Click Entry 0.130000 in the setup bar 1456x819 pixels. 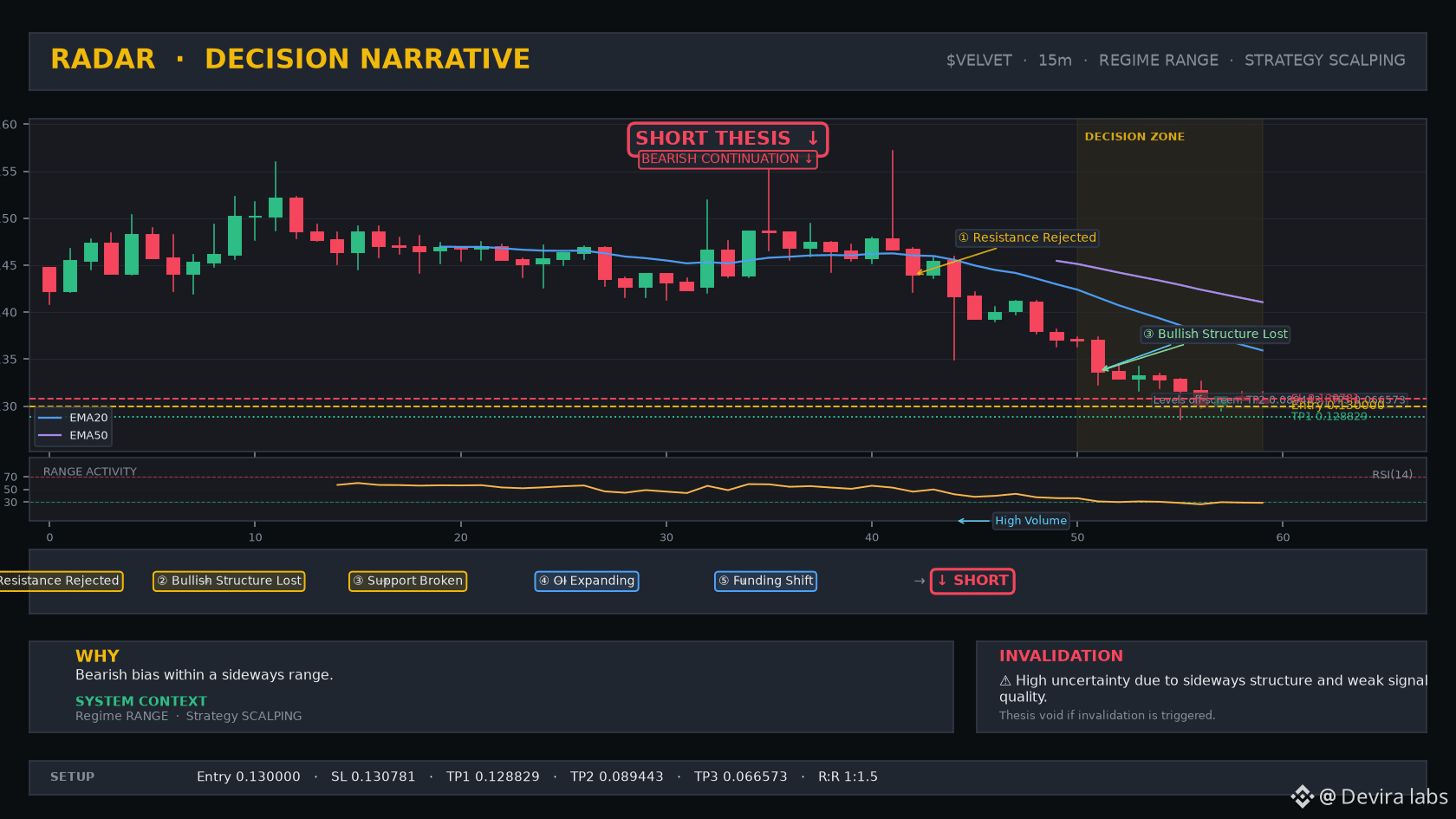pos(249,777)
